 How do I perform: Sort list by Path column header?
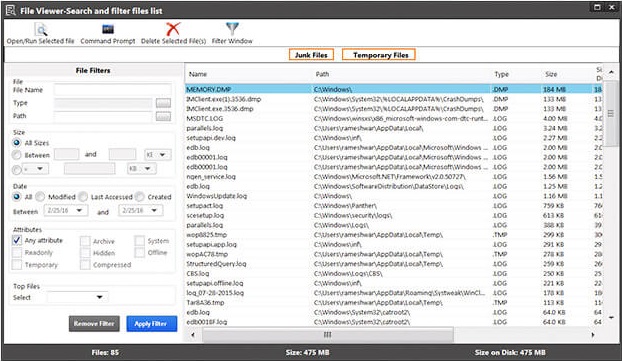point(322,74)
